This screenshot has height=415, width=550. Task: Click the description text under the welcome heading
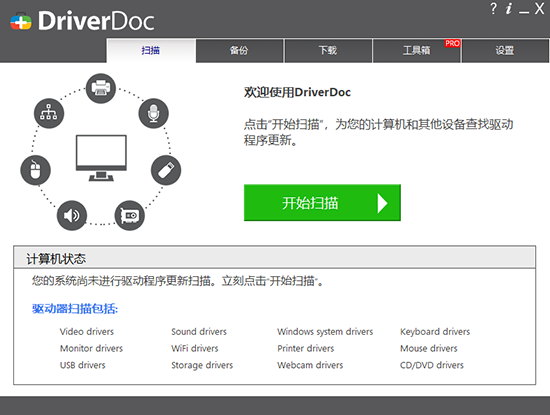tap(378, 132)
